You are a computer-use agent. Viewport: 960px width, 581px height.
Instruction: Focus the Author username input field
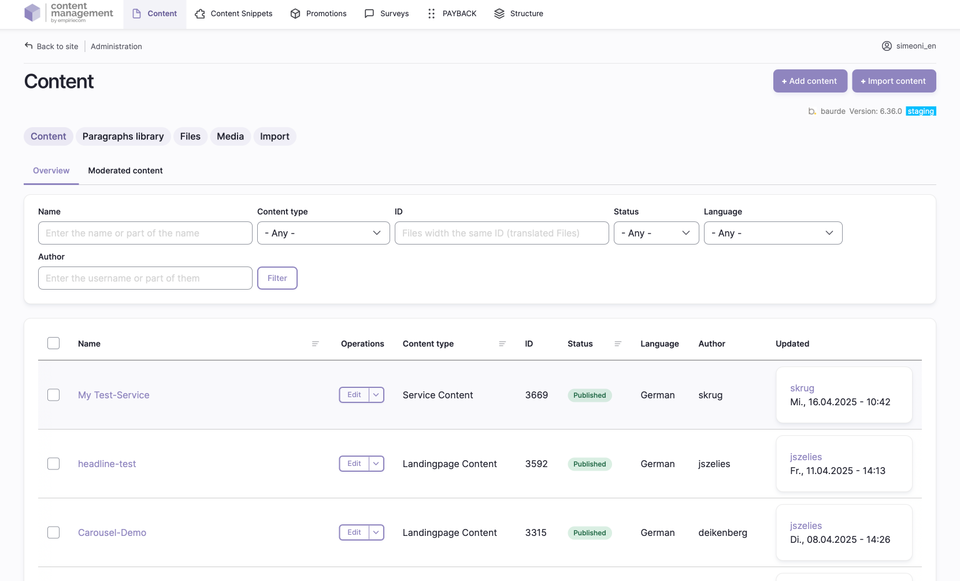click(145, 278)
